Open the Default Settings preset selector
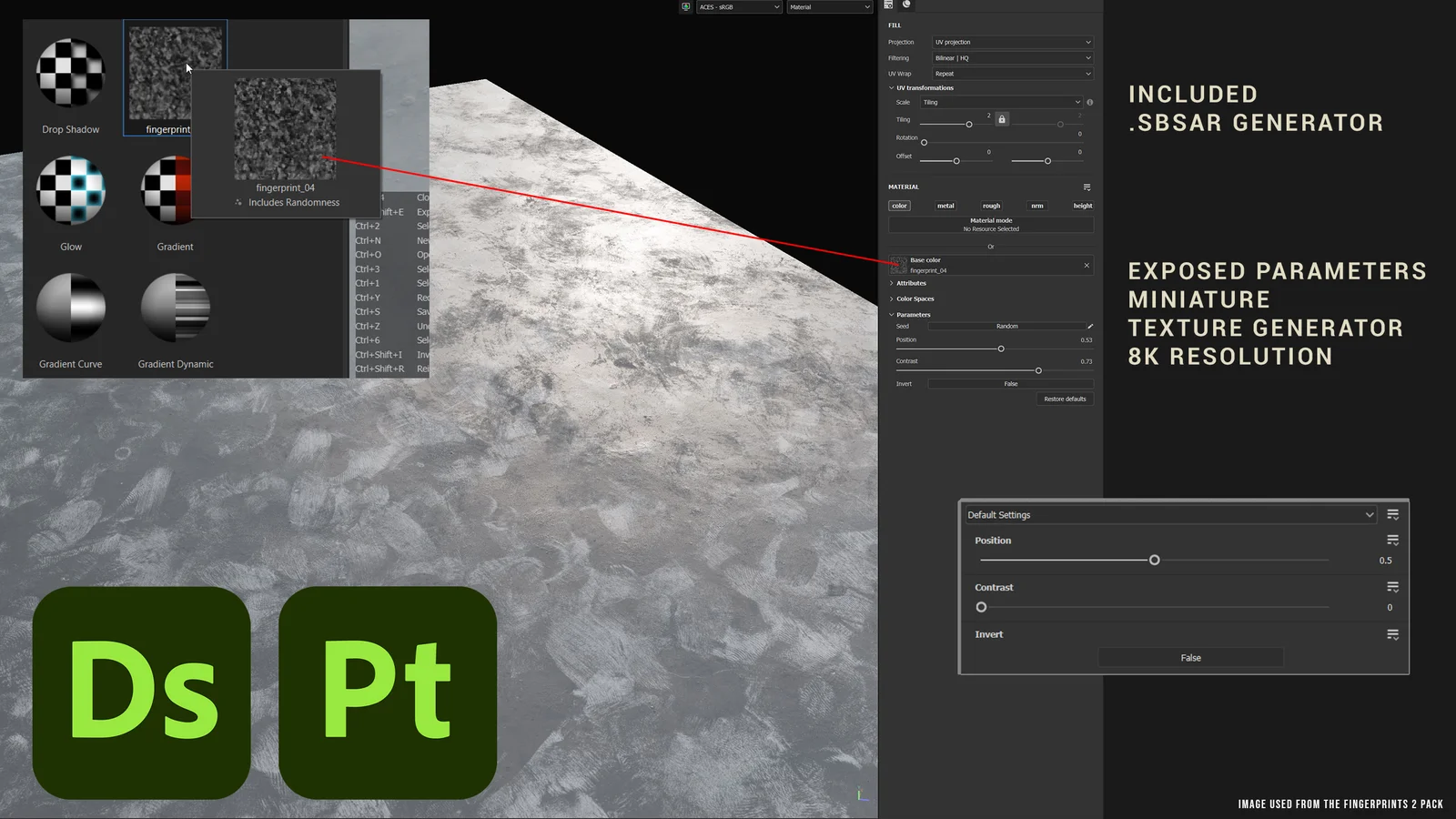Viewport: 1456px width, 819px height. click(1169, 514)
